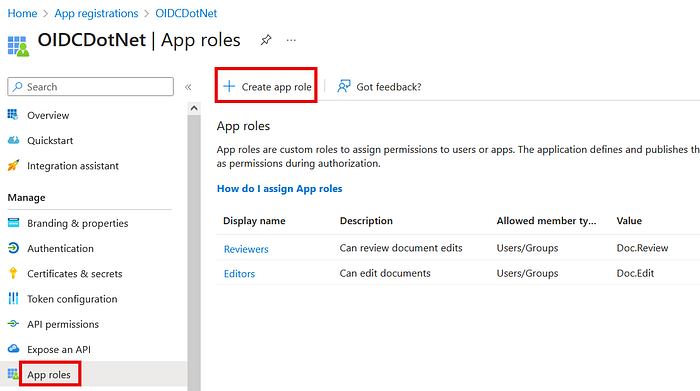Click the Value column header
The height and width of the screenshot is (391, 700).
coord(629,221)
